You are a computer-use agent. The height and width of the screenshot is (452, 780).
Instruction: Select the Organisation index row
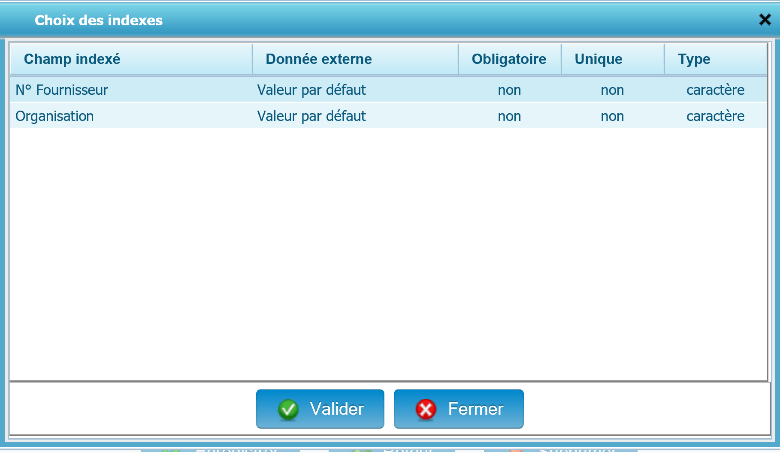55,116
